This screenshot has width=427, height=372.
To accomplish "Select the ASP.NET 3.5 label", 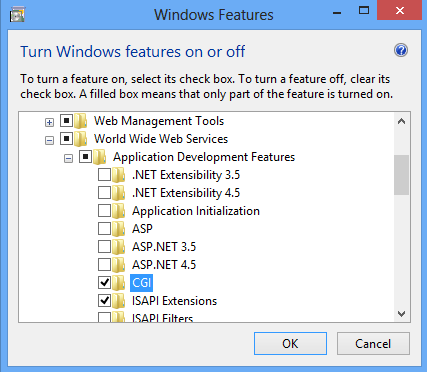I will pos(164,247).
